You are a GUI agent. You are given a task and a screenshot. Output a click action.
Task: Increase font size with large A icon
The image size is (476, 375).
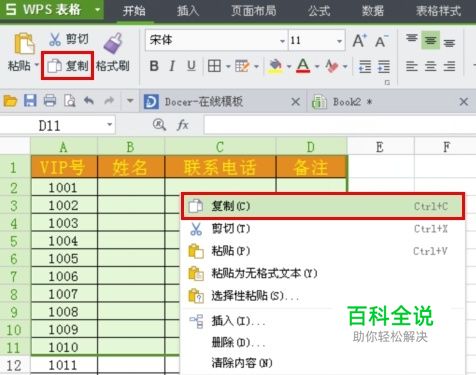[360, 41]
